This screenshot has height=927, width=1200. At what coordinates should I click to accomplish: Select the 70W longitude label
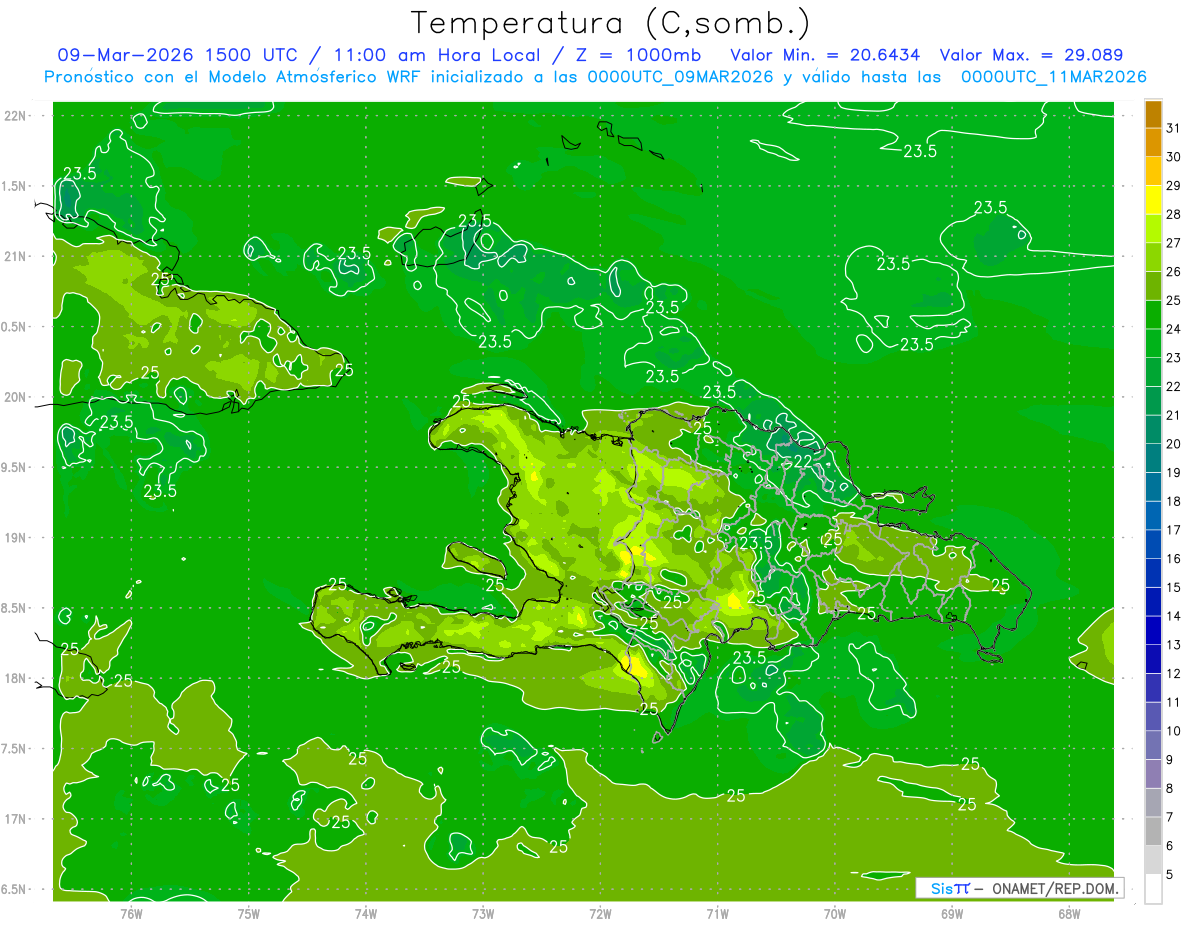pyautogui.click(x=835, y=914)
